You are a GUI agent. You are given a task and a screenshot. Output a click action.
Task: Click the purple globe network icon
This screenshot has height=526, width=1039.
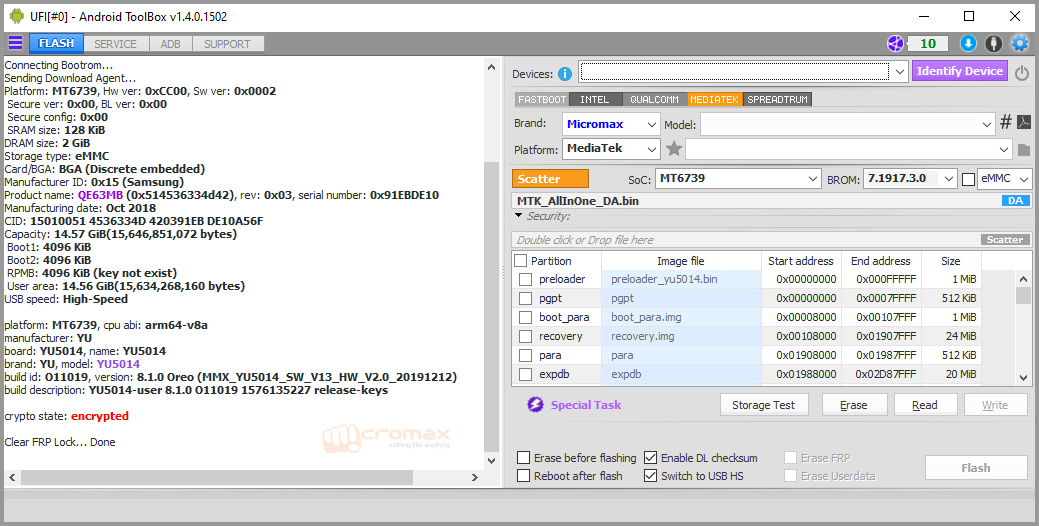[895, 44]
